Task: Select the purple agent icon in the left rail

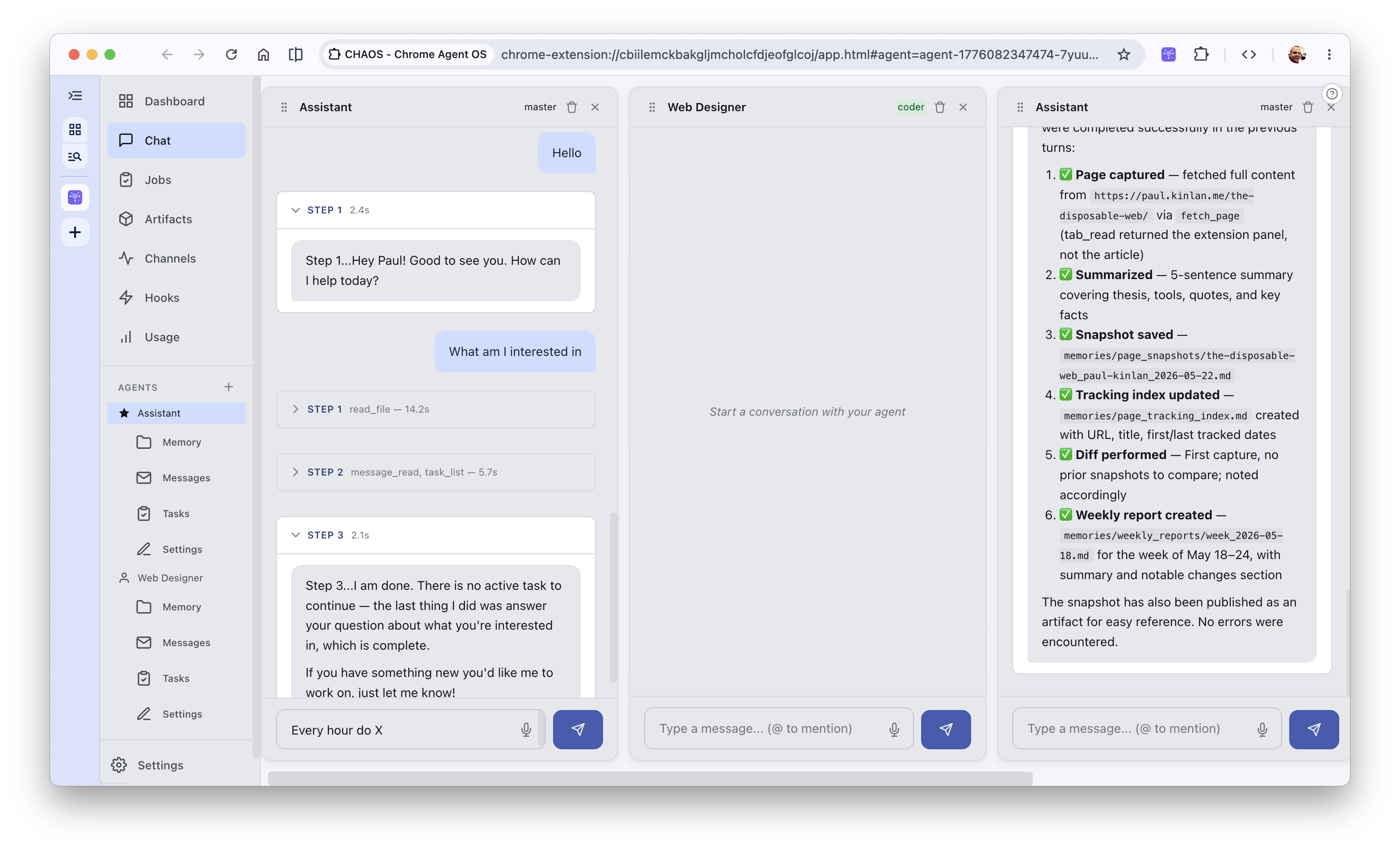Action: [x=75, y=197]
